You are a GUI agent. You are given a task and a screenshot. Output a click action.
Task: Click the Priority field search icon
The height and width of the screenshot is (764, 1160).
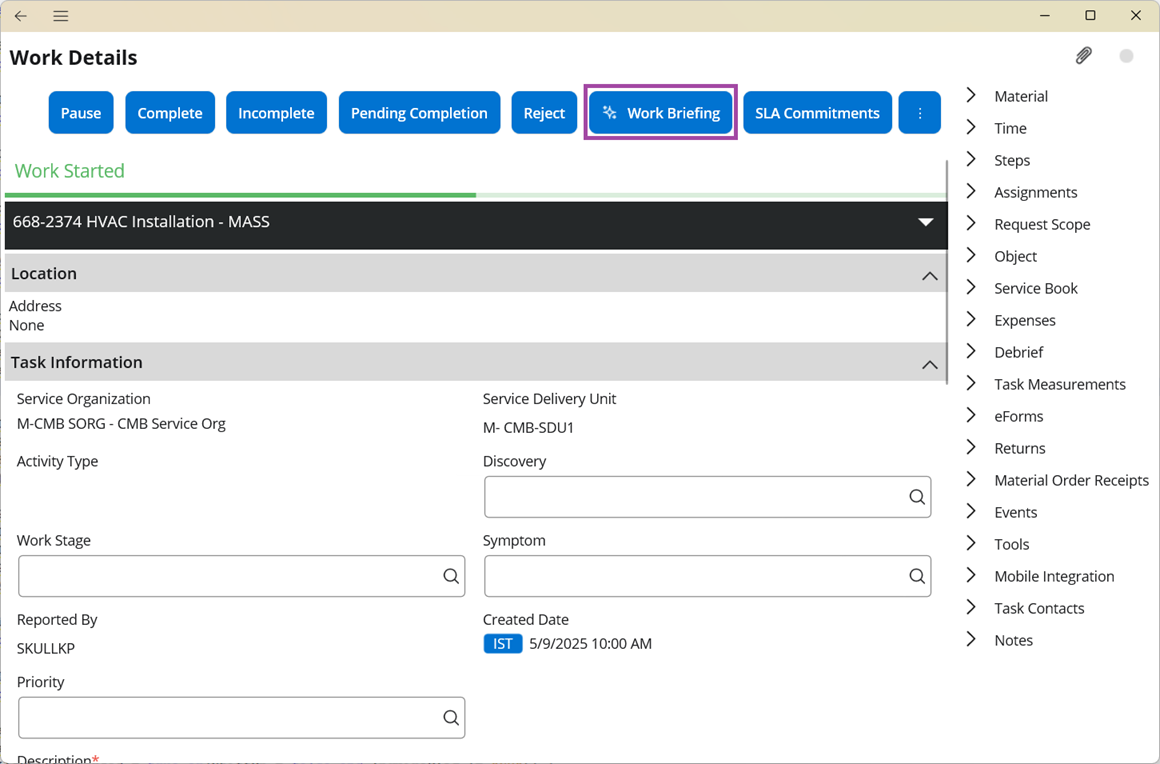pyautogui.click(x=450, y=717)
